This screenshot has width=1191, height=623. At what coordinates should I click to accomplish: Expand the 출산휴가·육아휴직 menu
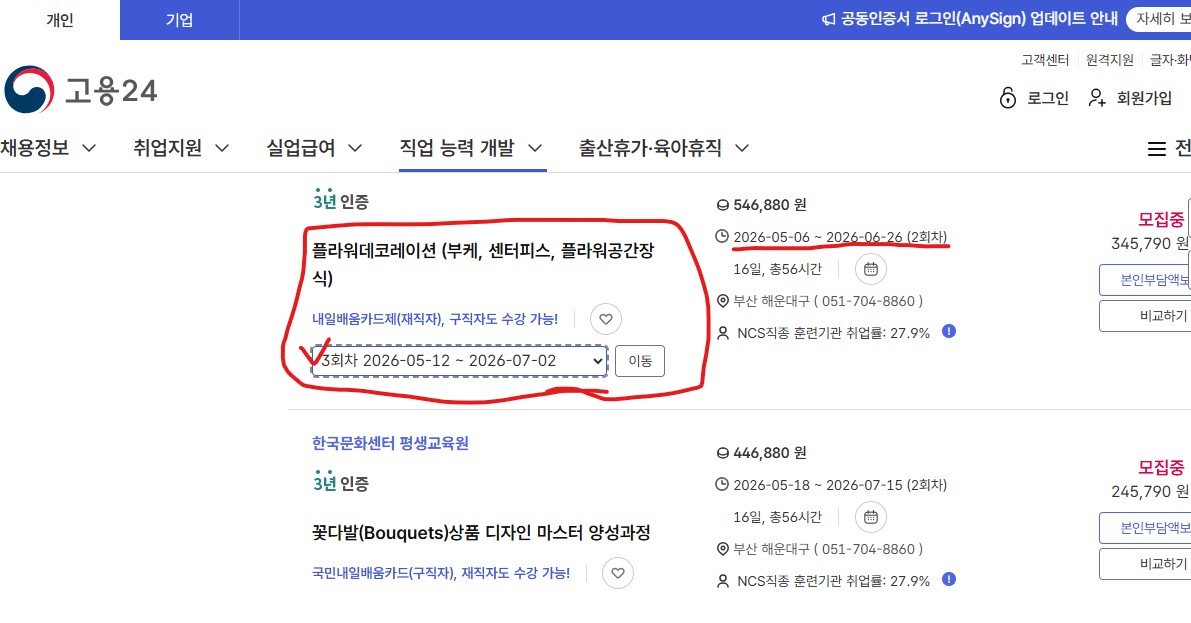click(x=664, y=148)
